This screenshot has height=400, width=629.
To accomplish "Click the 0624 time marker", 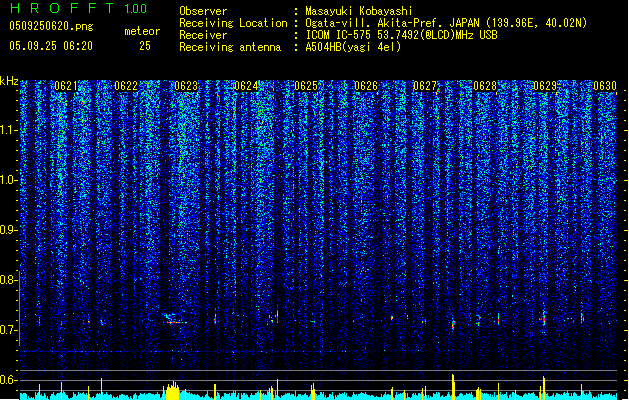I will click(246, 86).
